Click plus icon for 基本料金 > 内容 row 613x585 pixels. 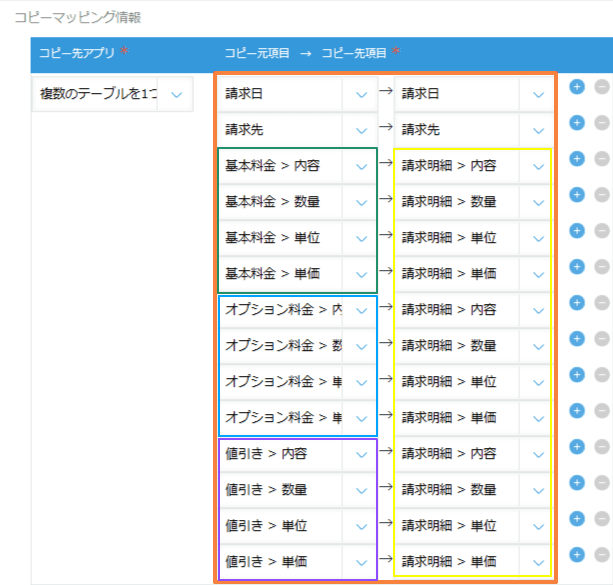pyautogui.click(x=577, y=159)
